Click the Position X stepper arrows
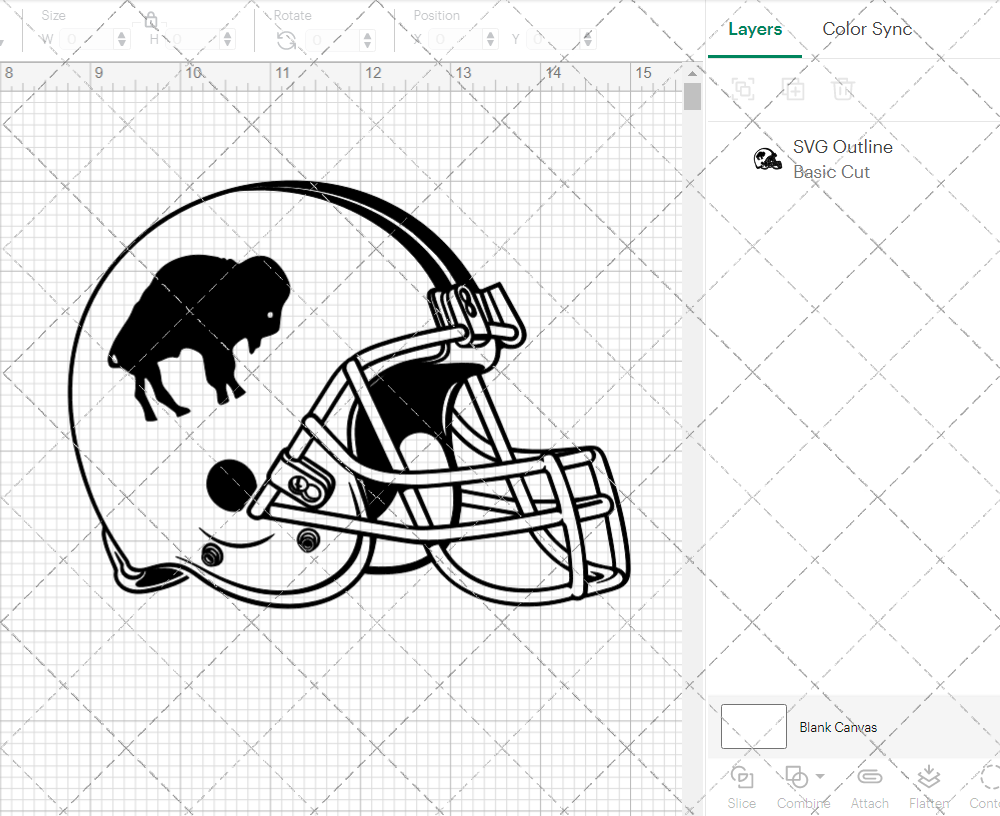Viewport: 1000px width, 816px height. (490, 40)
